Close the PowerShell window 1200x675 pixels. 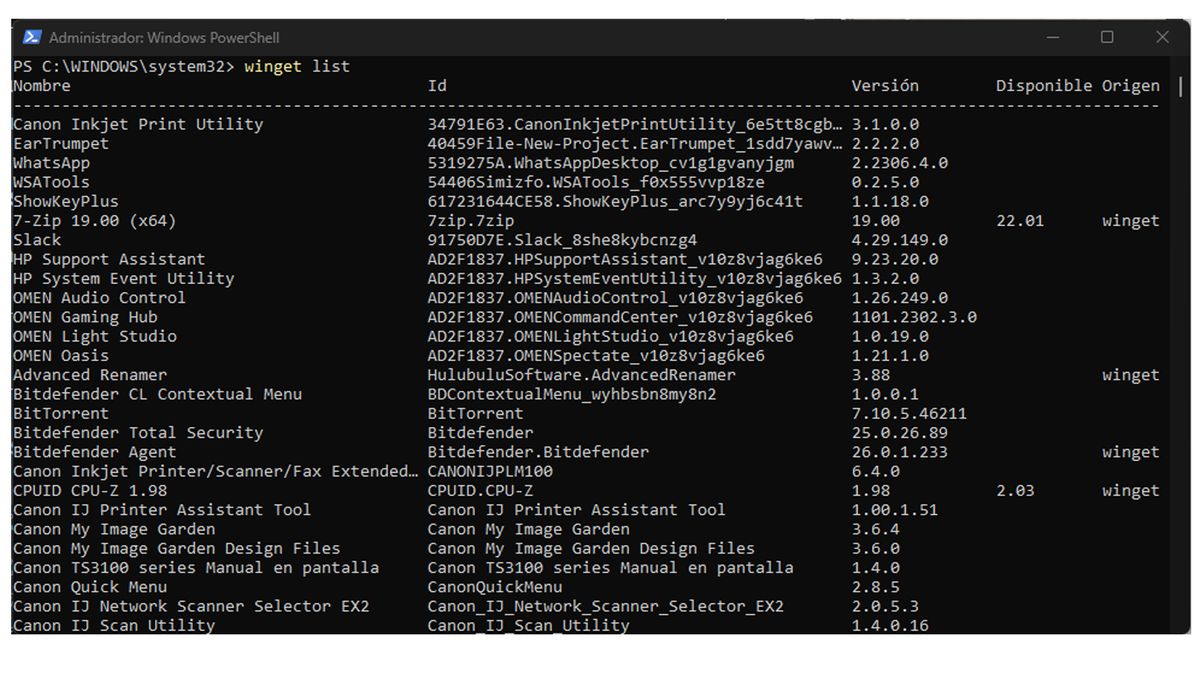point(1163,37)
